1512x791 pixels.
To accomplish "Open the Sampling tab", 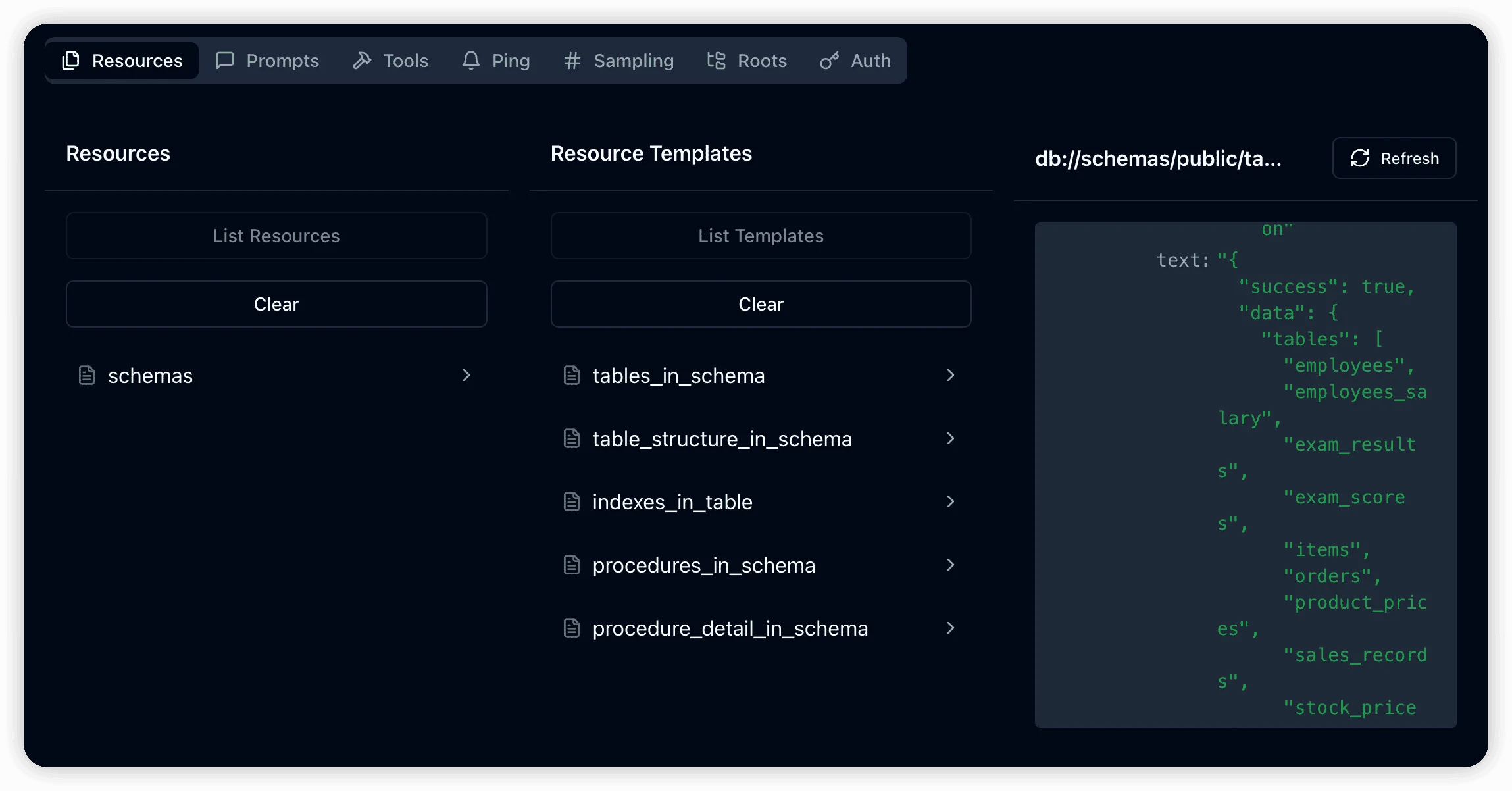I will tap(618, 61).
